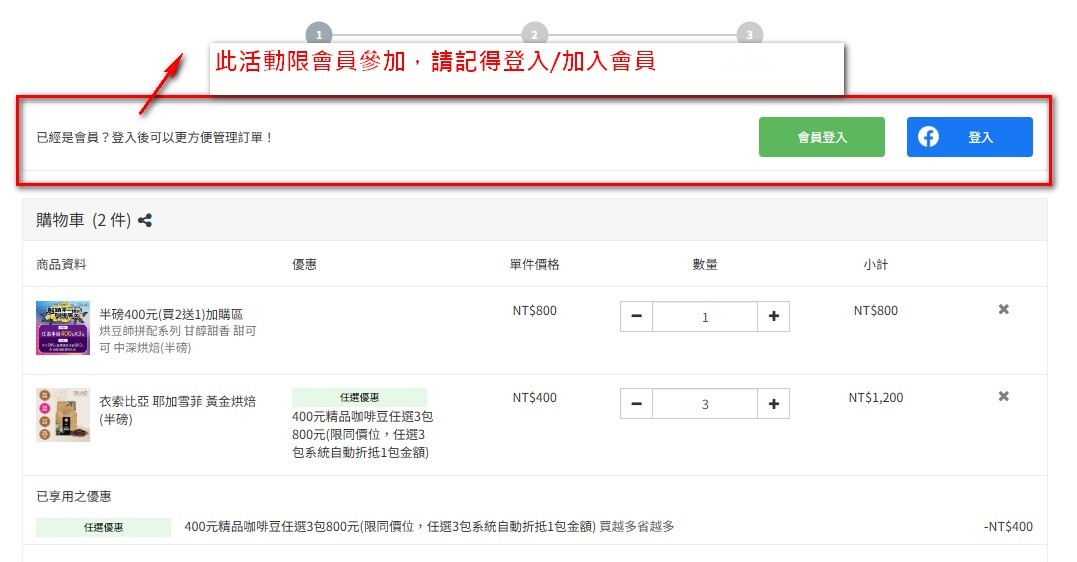Decrease quantity of 半磅400元 item
The height and width of the screenshot is (562, 1077).
pyautogui.click(x=636, y=317)
